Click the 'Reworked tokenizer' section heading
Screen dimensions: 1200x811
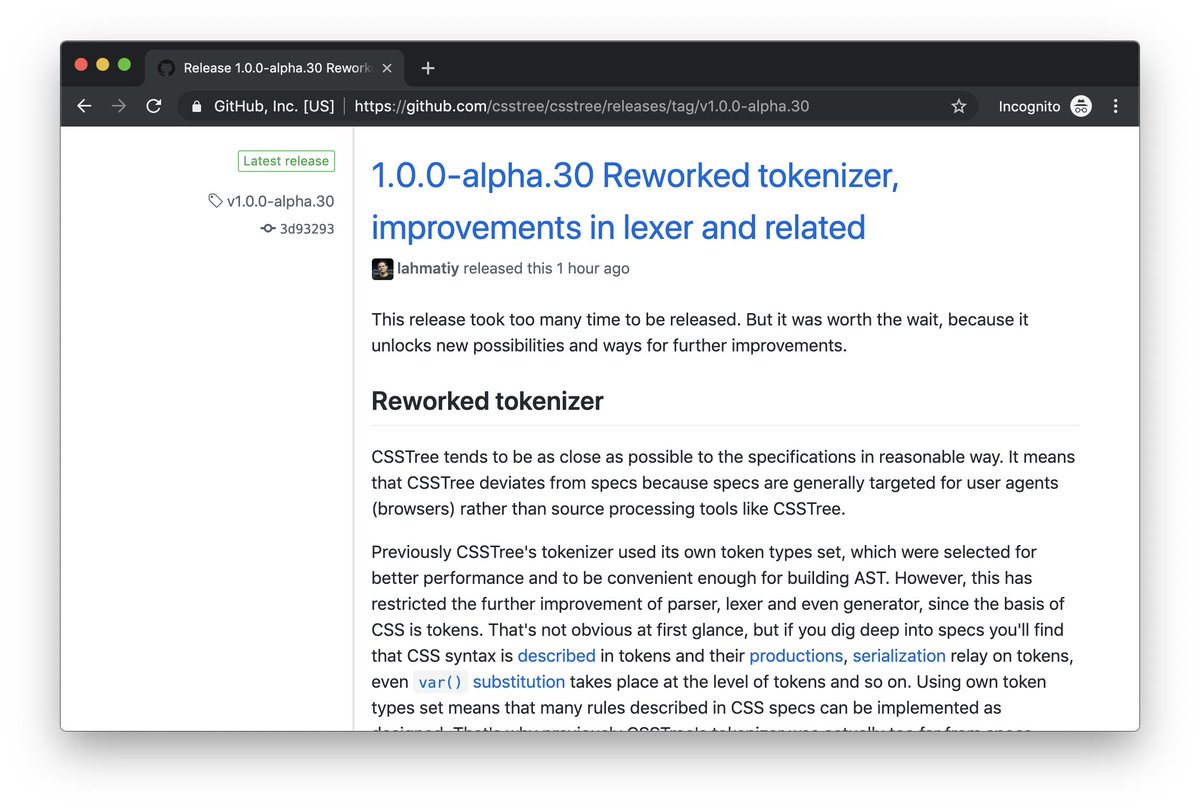pyautogui.click(x=487, y=401)
